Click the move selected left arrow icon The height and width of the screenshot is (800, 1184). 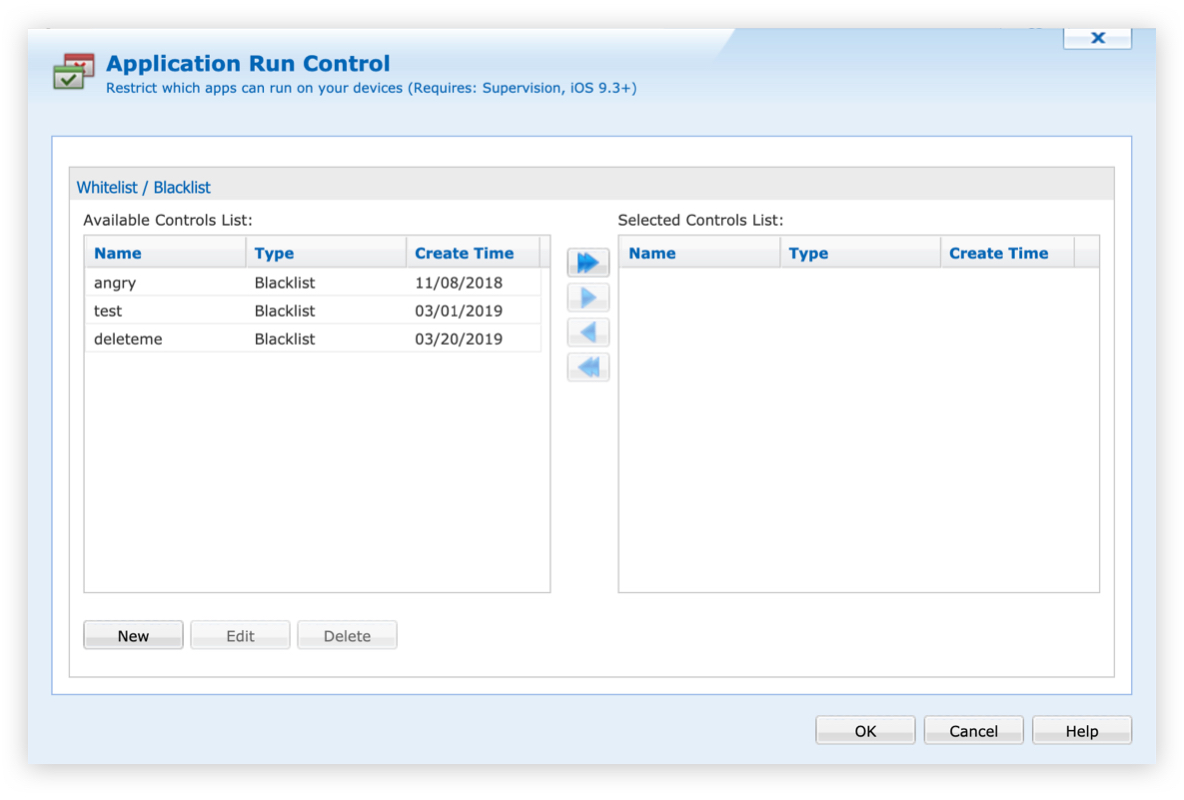[x=588, y=332]
